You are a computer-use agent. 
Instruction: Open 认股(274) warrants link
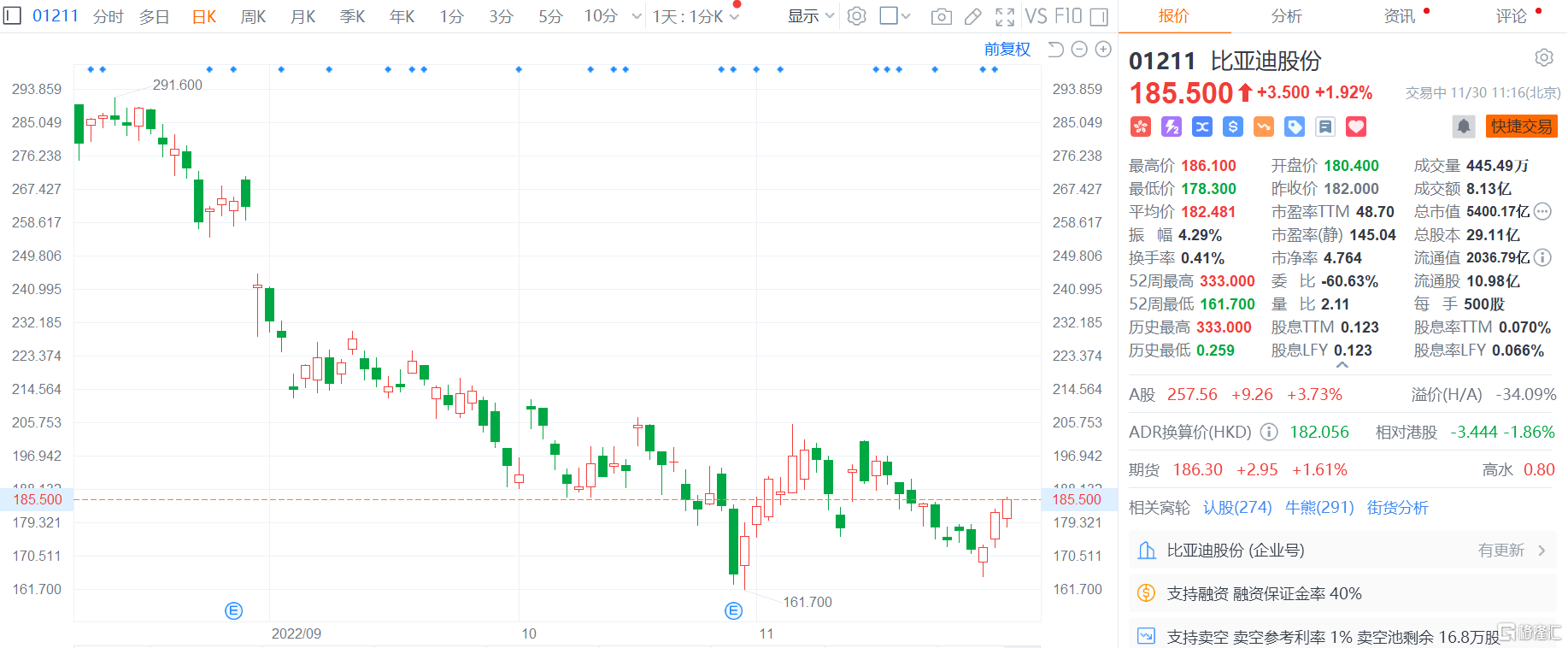(x=1237, y=508)
